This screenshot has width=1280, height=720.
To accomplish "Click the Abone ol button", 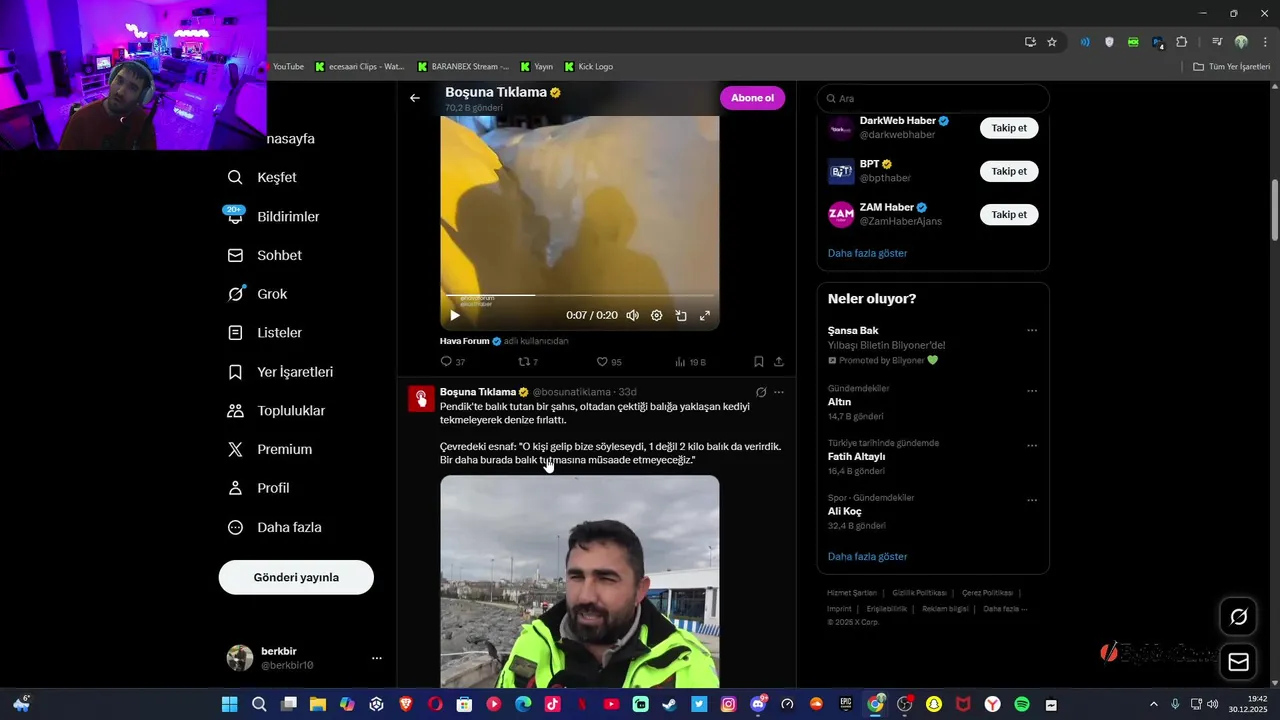I will 752,98.
